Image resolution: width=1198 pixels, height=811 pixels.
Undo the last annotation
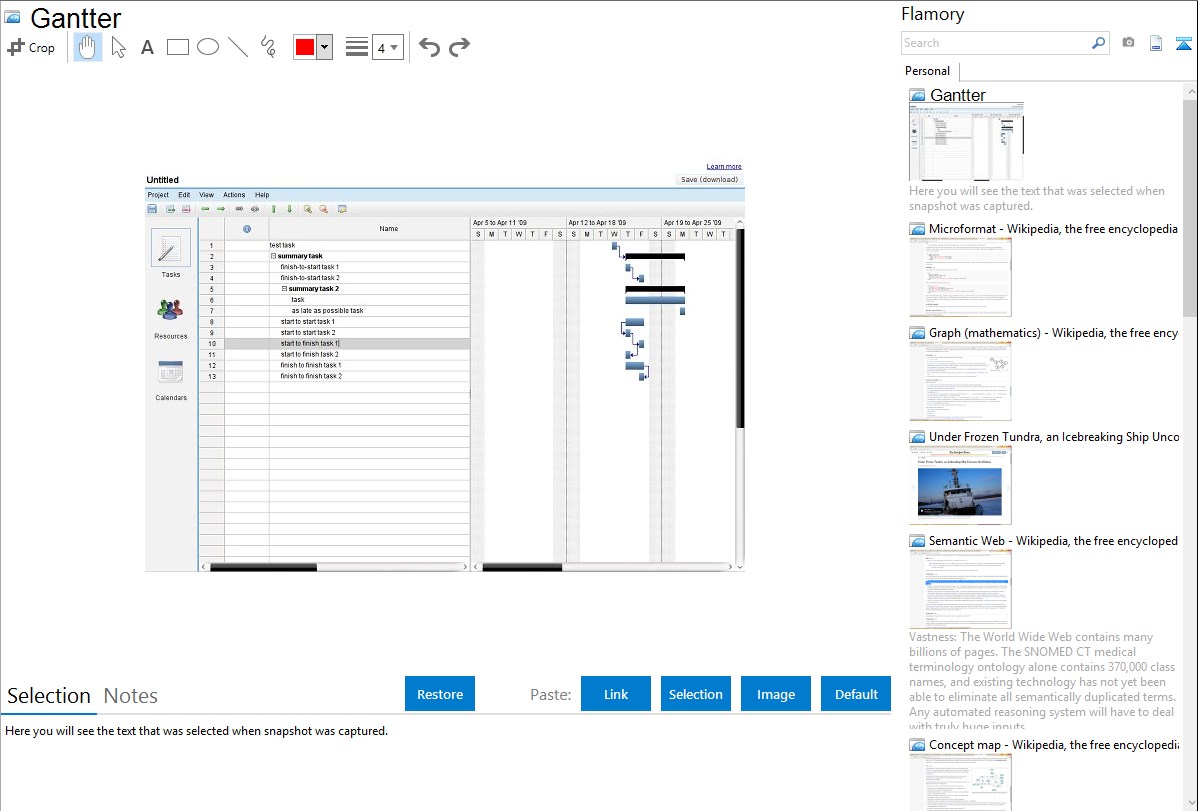[x=429, y=47]
